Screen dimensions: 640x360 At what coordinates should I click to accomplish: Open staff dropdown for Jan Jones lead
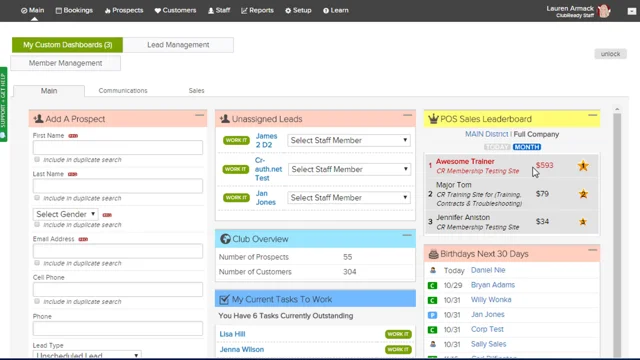coord(349,198)
